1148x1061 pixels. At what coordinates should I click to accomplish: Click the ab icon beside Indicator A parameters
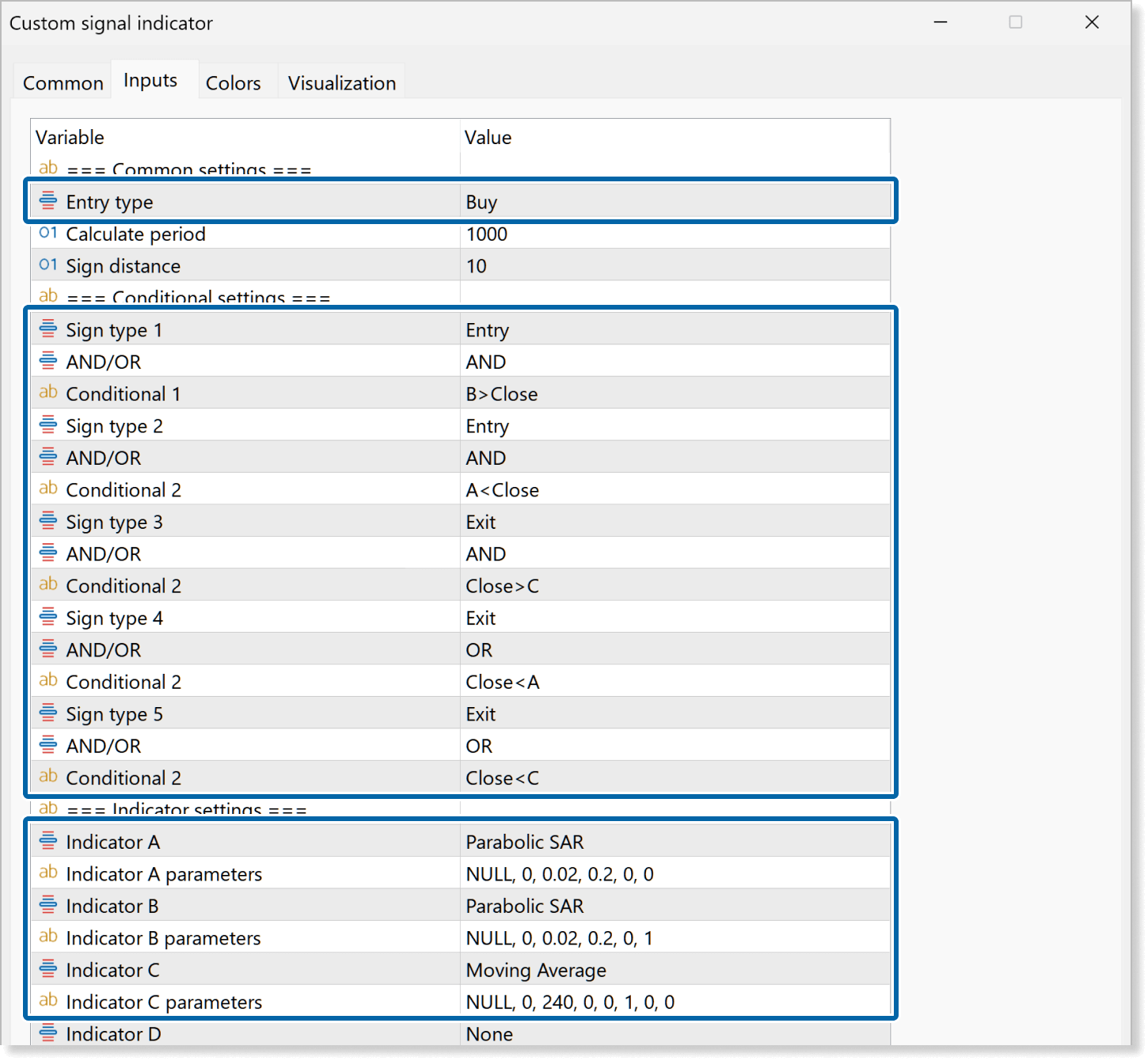pyautogui.click(x=48, y=873)
